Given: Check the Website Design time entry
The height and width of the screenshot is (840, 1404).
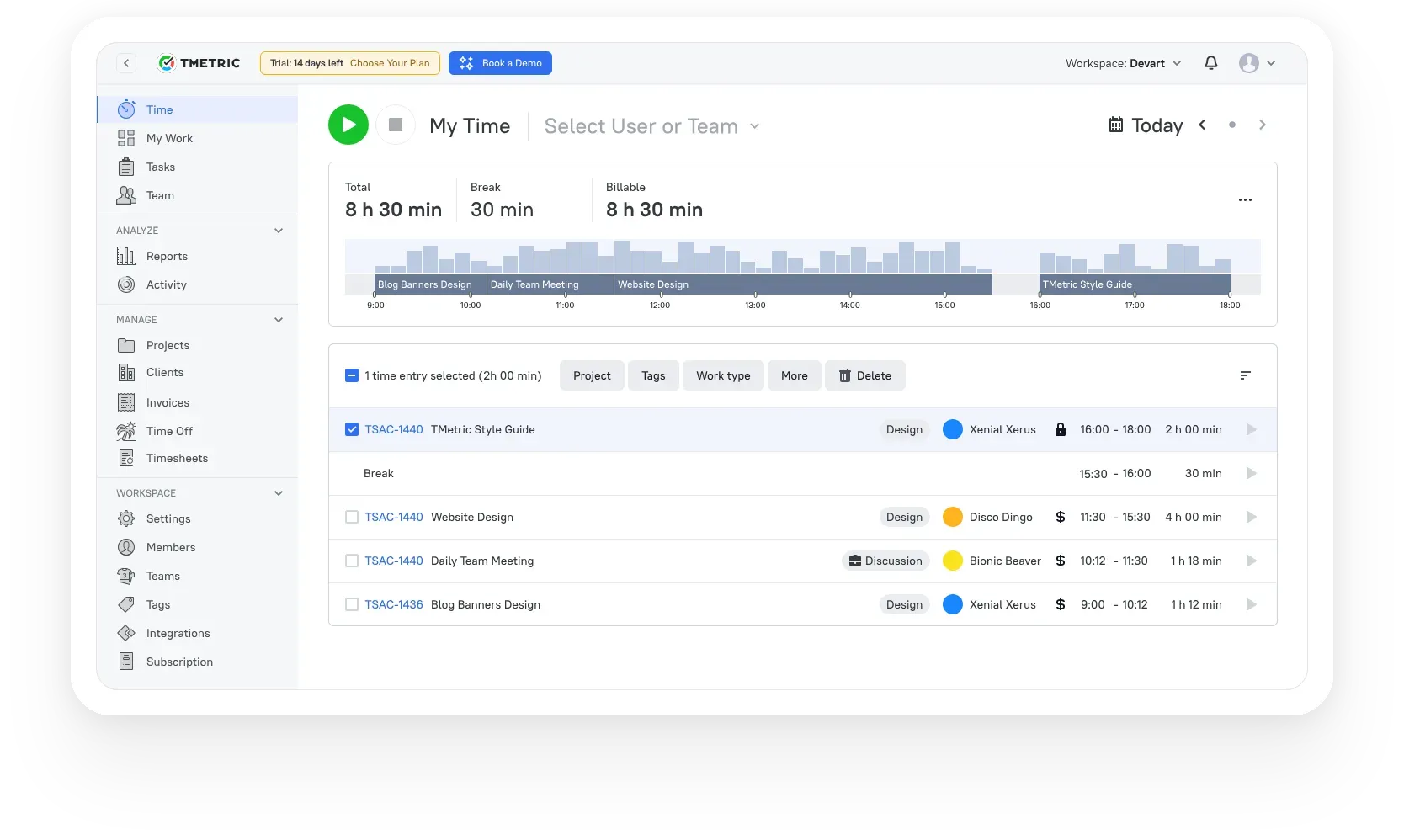Looking at the screenshot, I should (351, 517).
